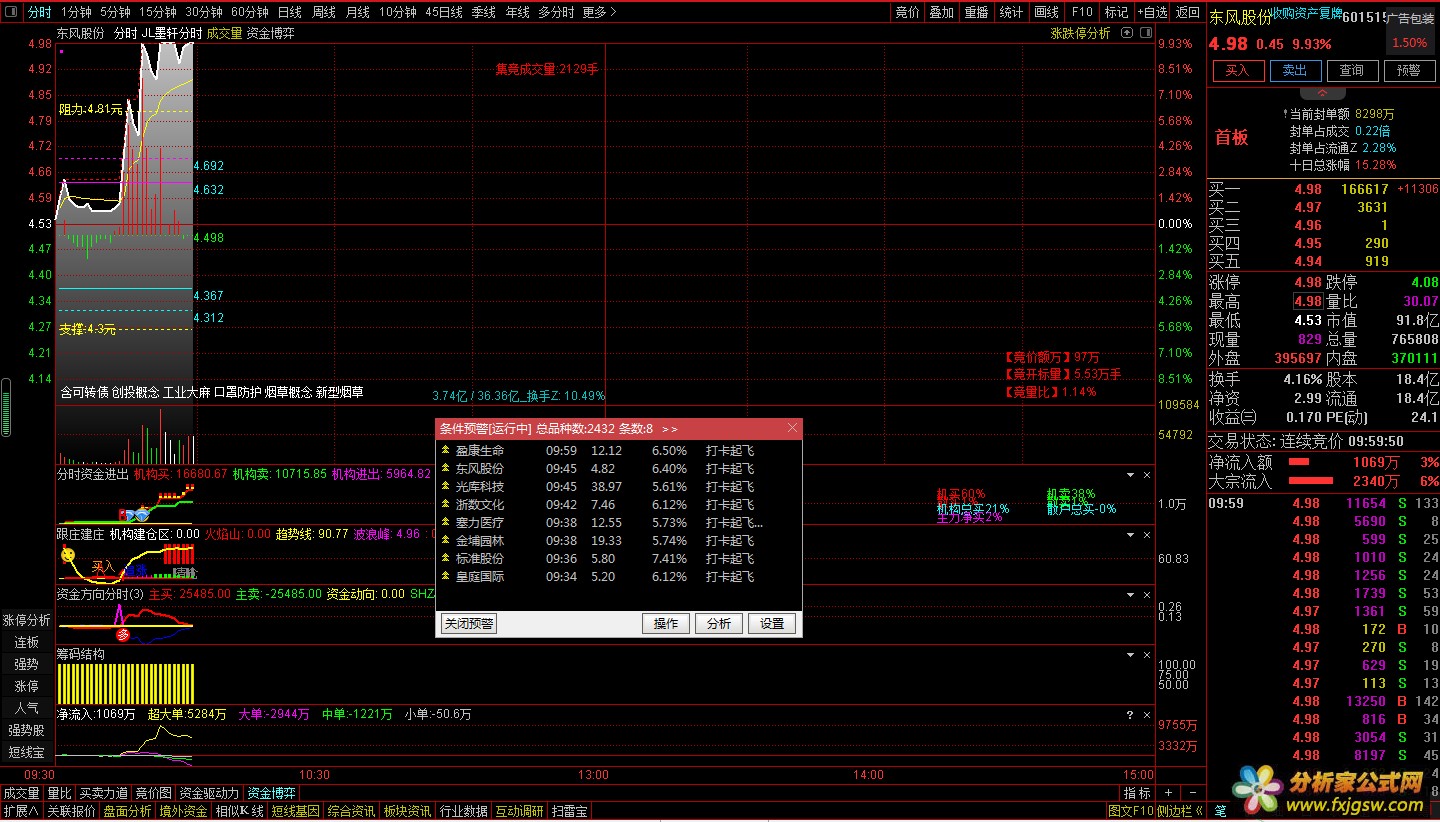The height and width of the screenshot is (822, 1440).
Task: Click the smiley face icon in 跟庄建庄 panel
Action: [x=67, y=553]
